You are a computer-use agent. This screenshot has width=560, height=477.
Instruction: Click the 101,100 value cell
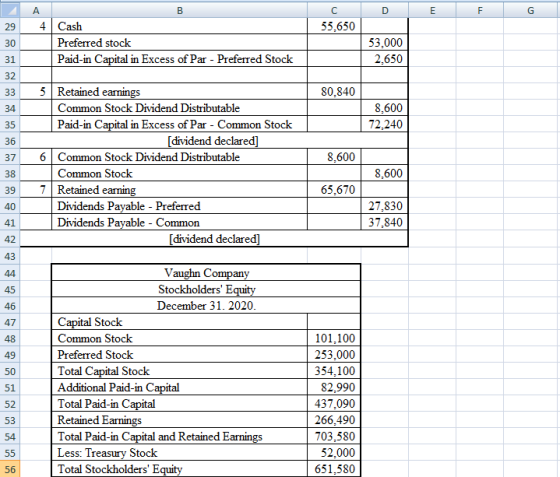334,338
